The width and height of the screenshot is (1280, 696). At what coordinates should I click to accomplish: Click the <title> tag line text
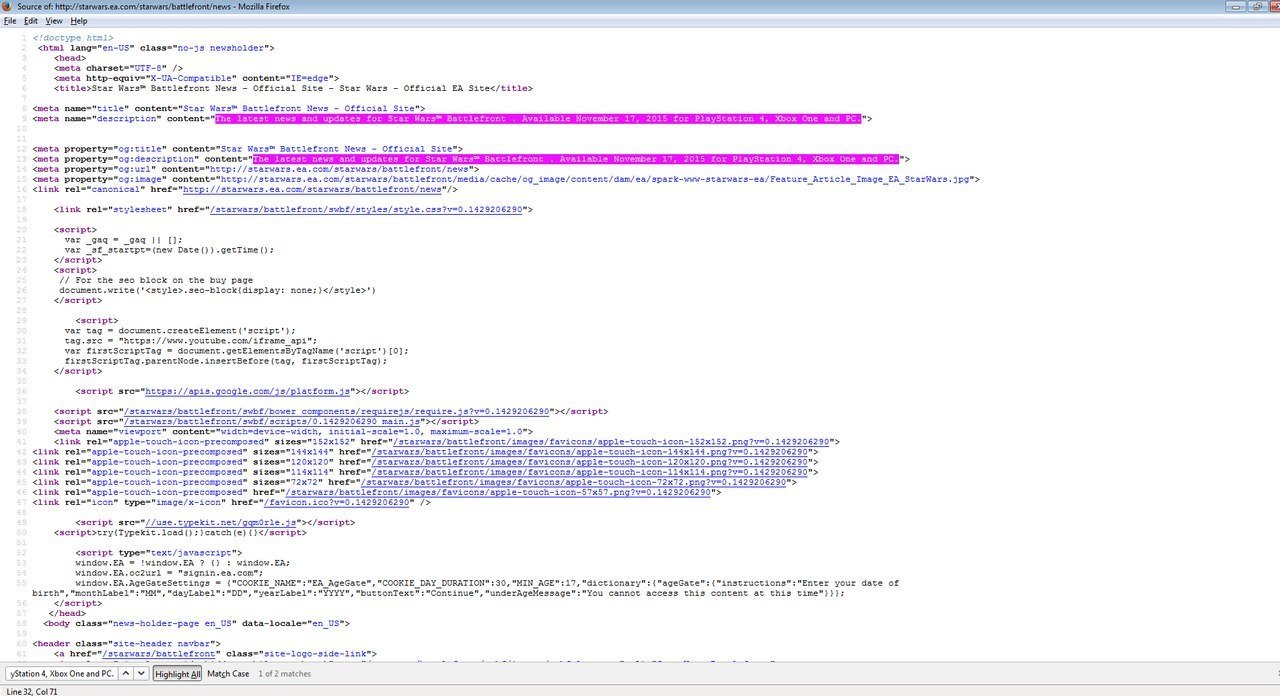pyautogui.click(x=294, y=88)
